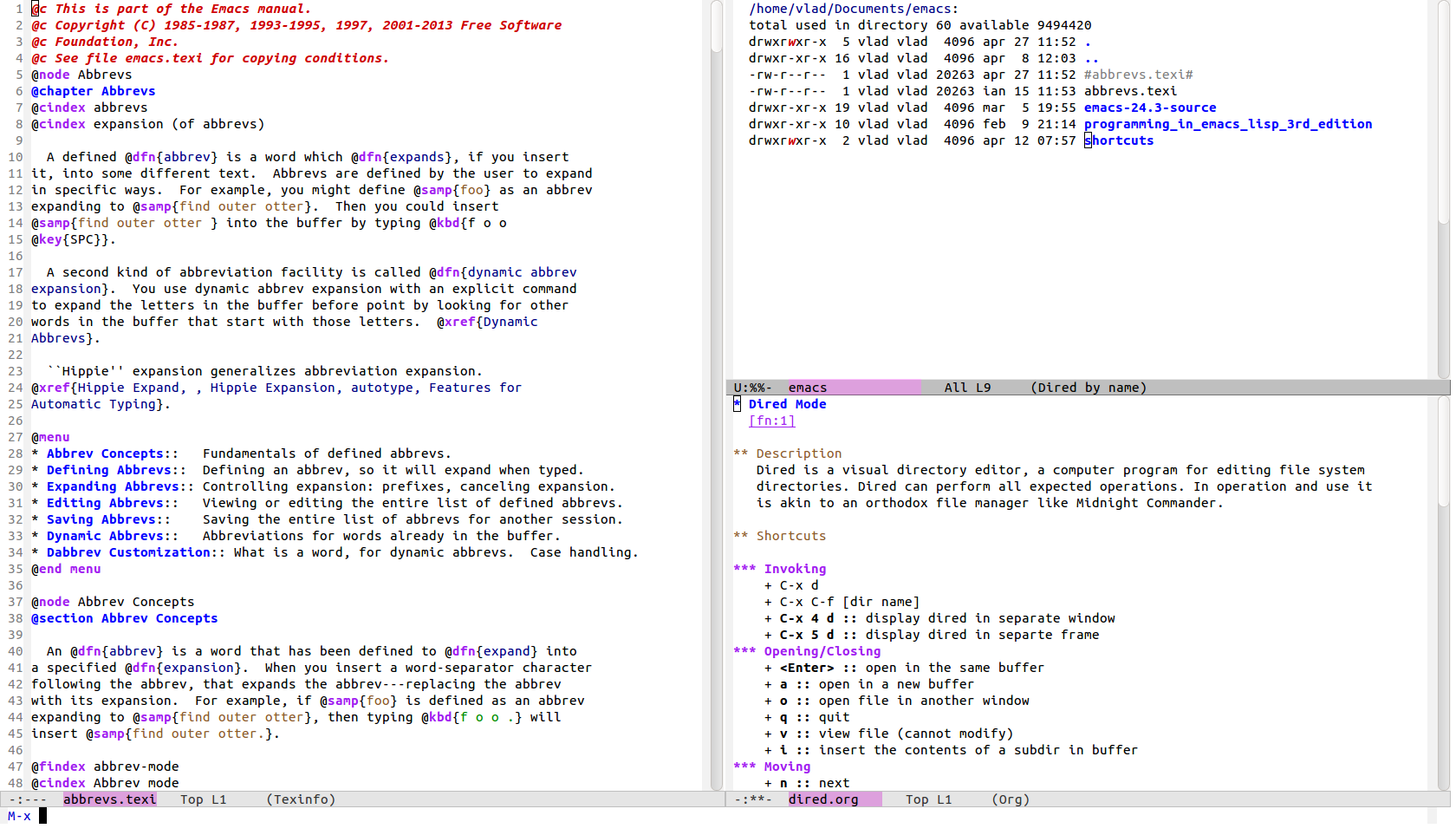The height and width of the screenshot is (835, 1456).
Task: Open programming_in_emacs_lisp_3rd_edition directory
Action: click(x=1228, y=124)
